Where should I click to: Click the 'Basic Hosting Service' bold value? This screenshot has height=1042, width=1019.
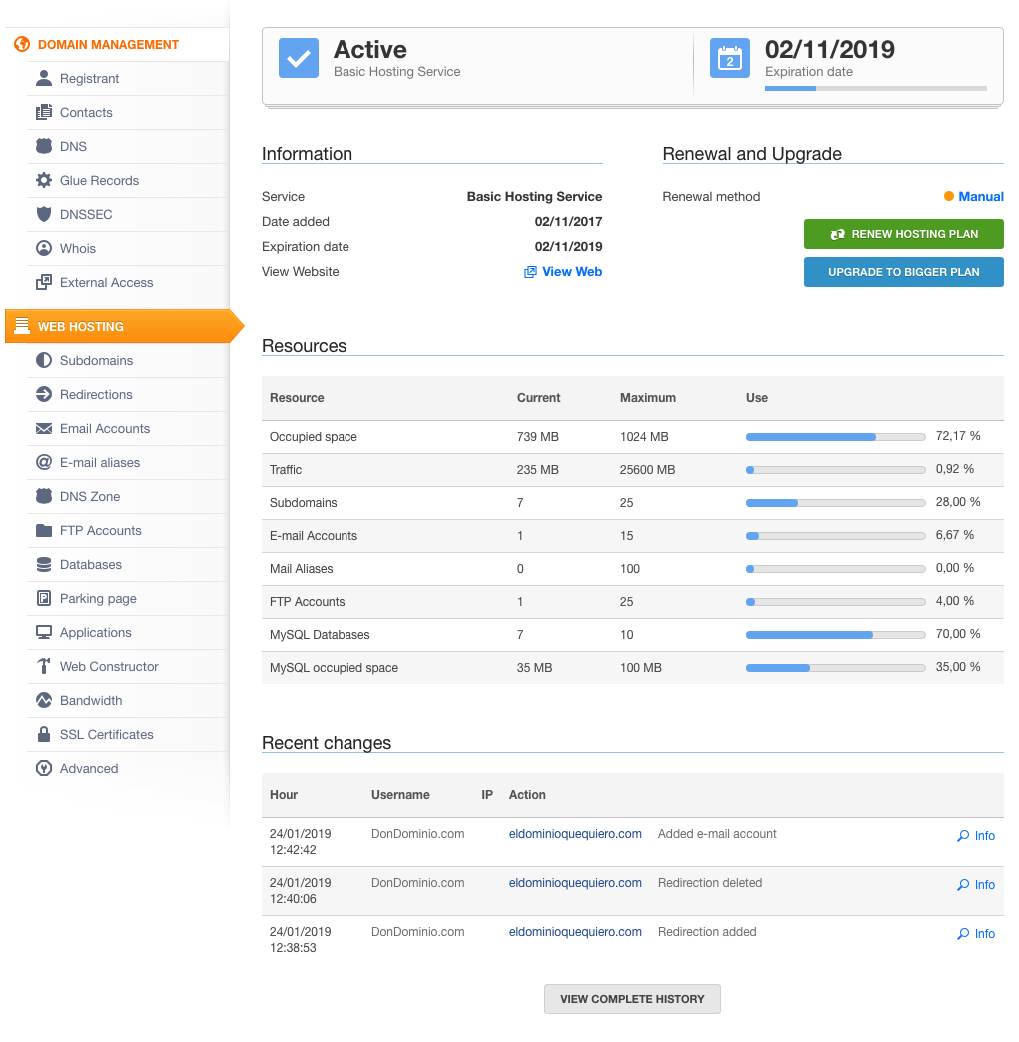[x=534, y=197]
